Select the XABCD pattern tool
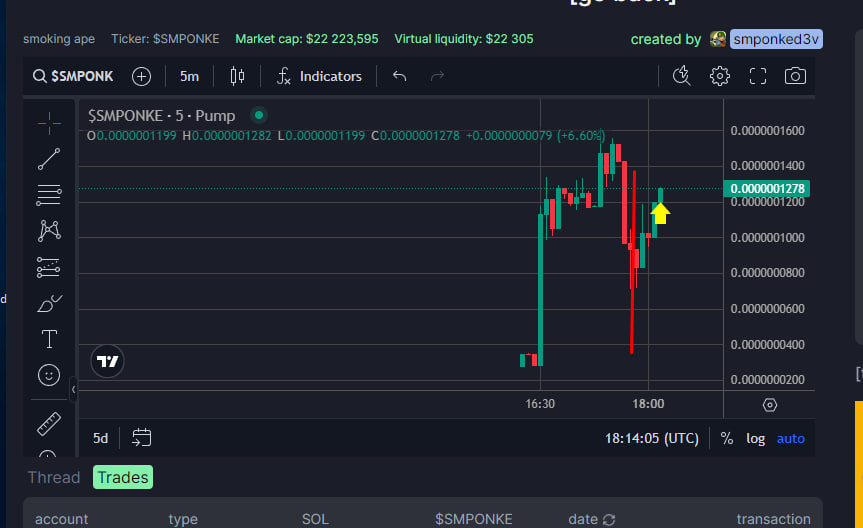 click(49, 231)
